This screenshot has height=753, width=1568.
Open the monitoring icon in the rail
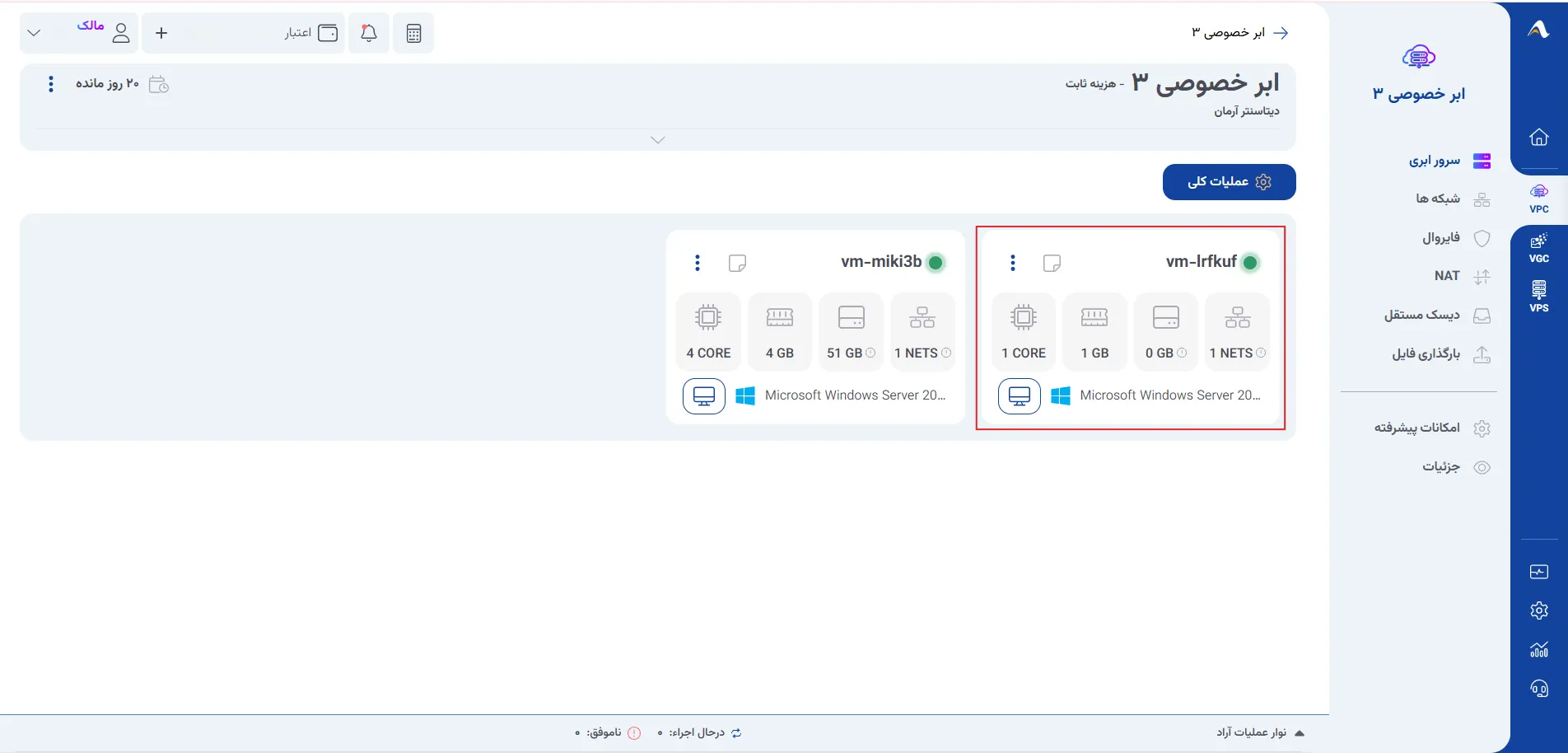click(1539, 572)
